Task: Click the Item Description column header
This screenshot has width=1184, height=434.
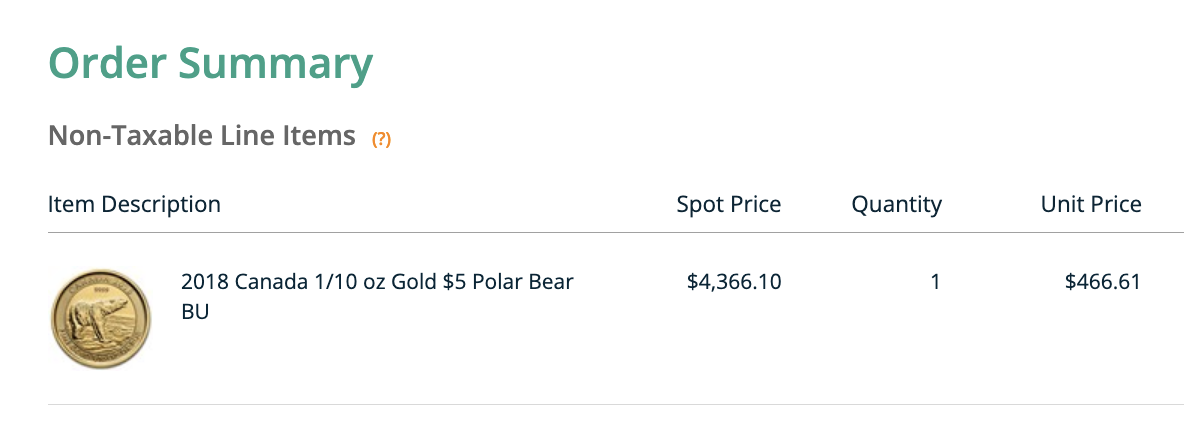Action: [x=134, y=204]
